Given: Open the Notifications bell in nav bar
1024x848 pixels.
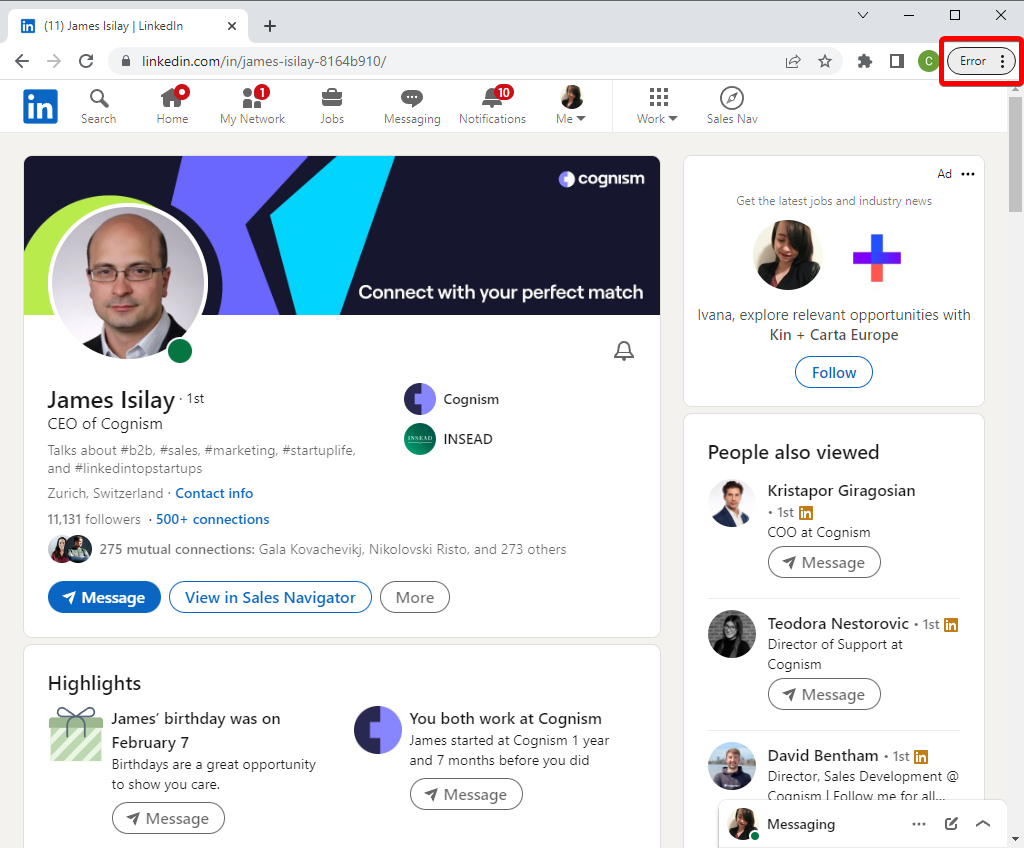Looking at the screenshot, I should coord(492,106).
